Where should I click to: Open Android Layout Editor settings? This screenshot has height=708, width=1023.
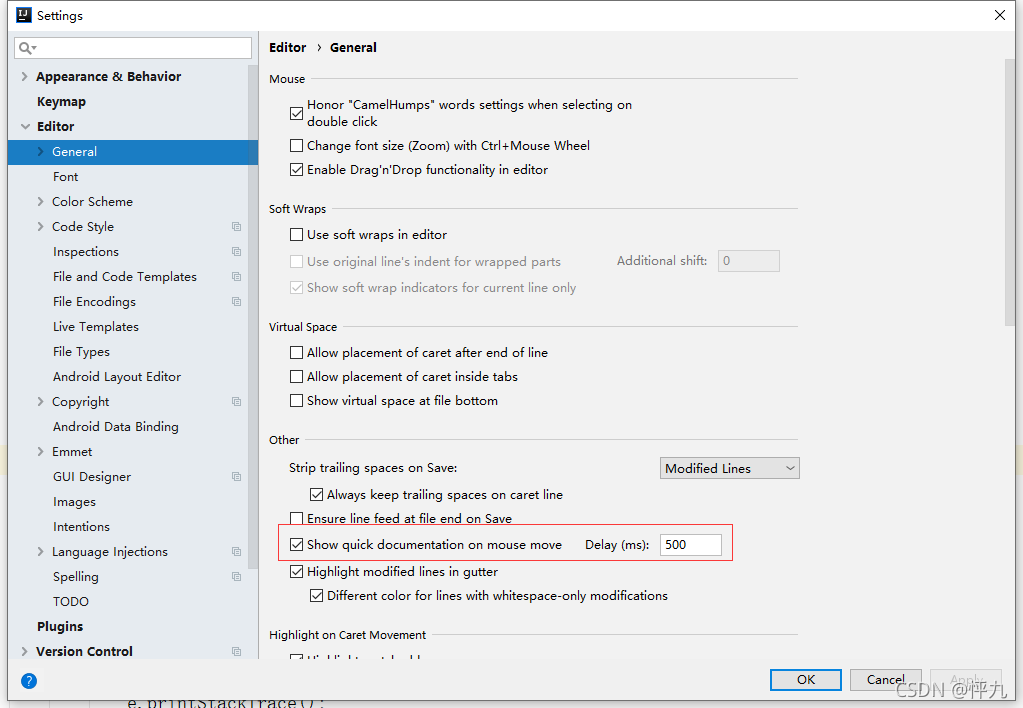pyautogui.click(x=117, y=377)
